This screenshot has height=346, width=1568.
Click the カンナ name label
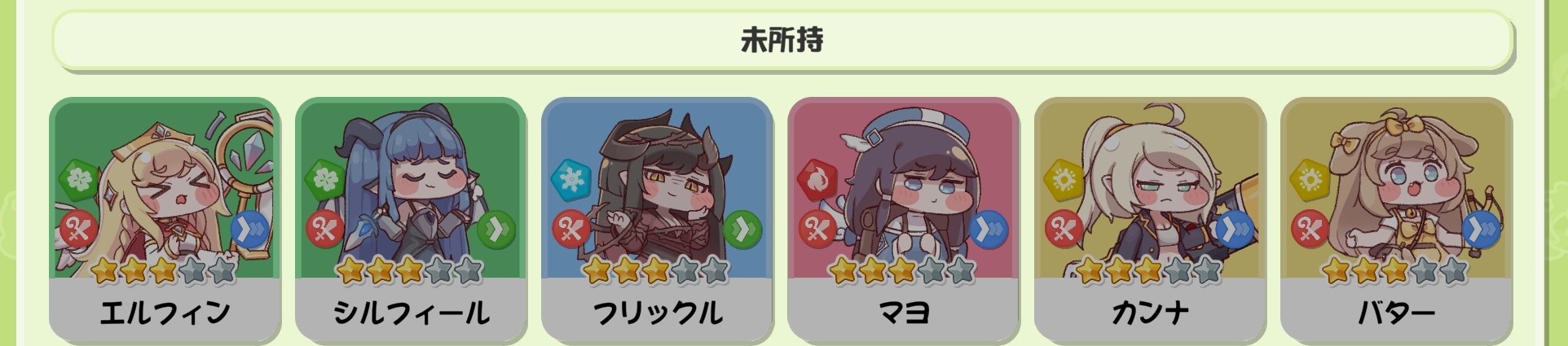(1150, 313)
